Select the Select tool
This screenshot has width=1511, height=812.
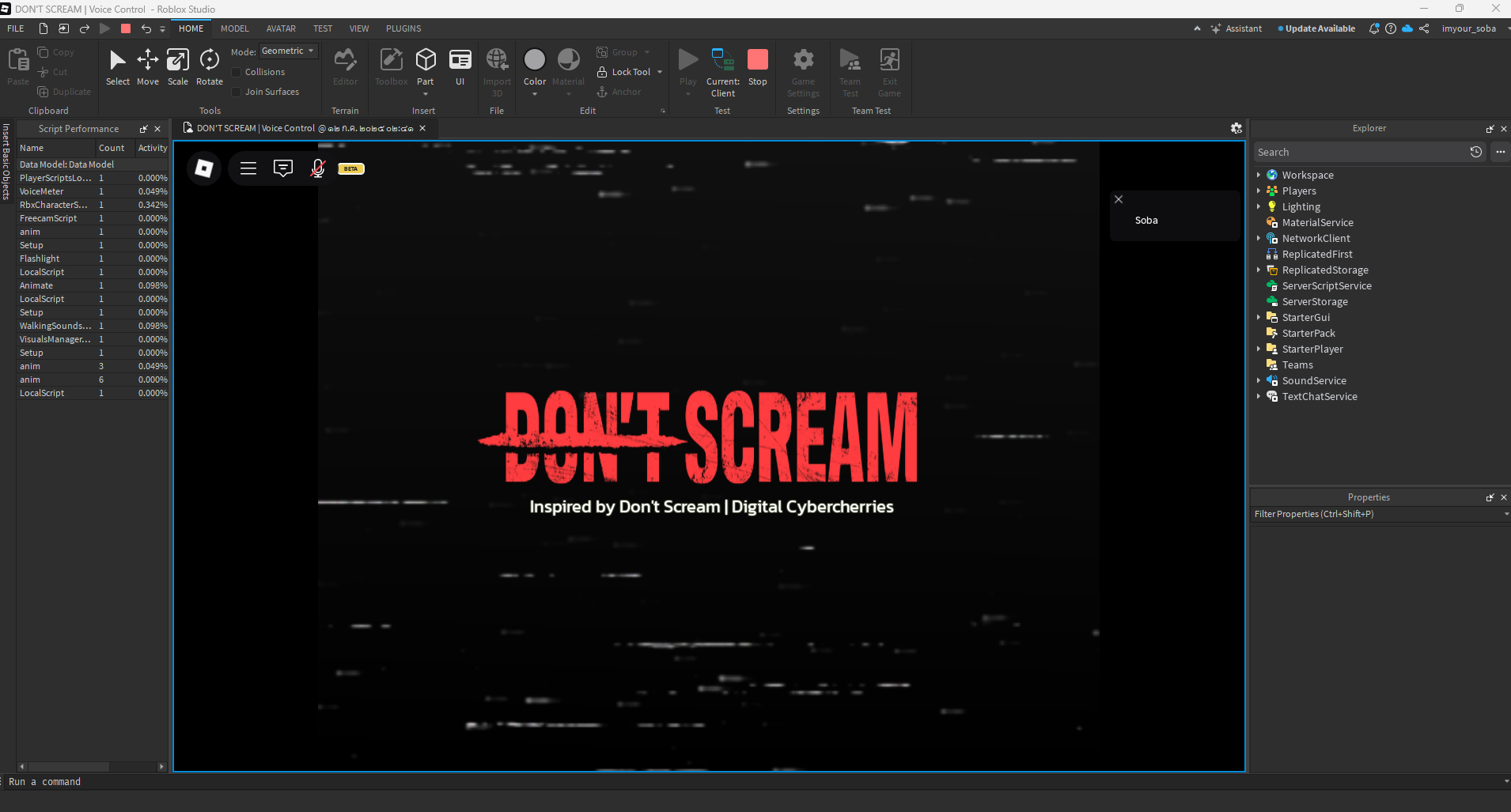coord(117,67)
